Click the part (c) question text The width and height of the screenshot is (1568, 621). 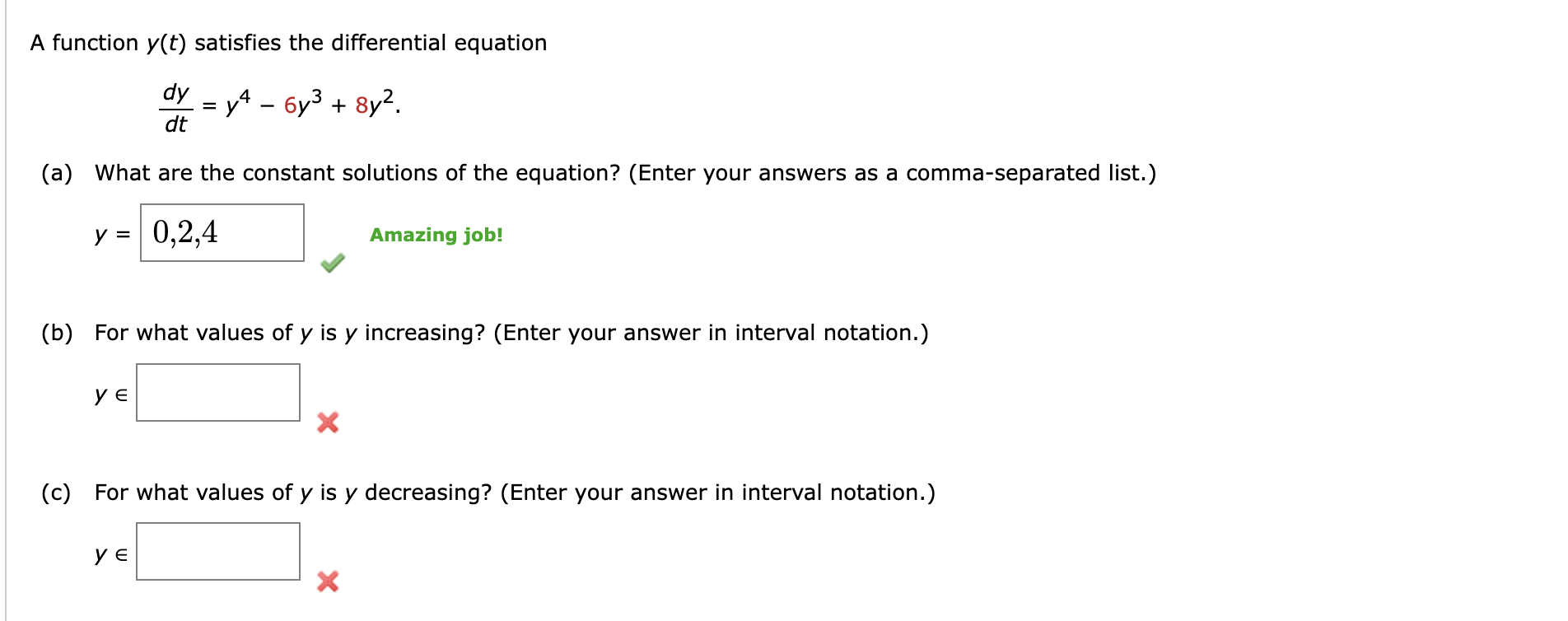coord(515,492)
